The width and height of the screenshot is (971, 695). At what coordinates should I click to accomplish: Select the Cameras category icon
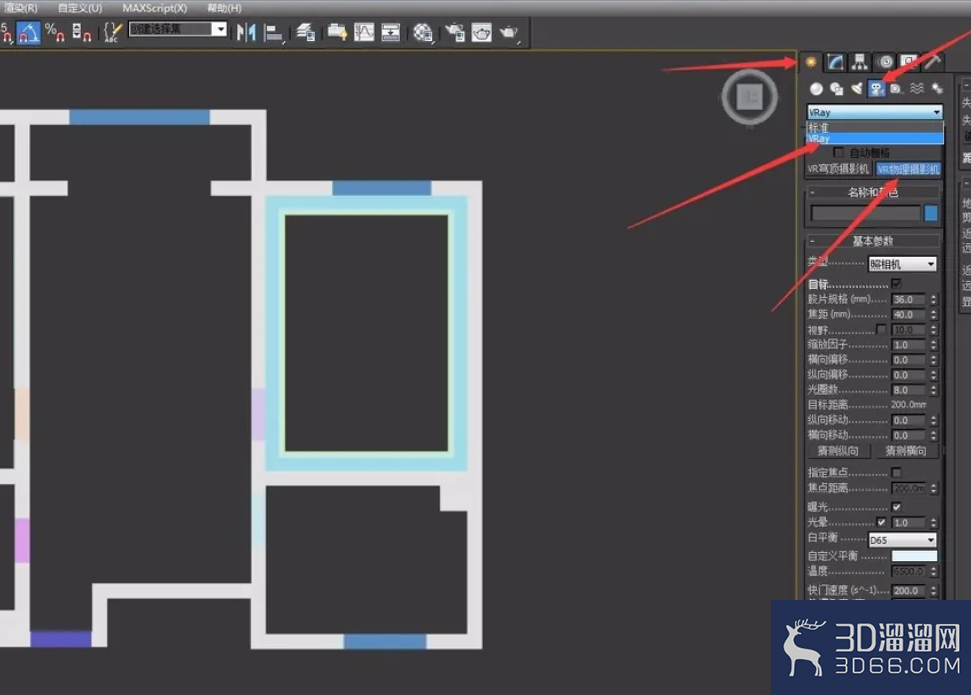(876, 89)
